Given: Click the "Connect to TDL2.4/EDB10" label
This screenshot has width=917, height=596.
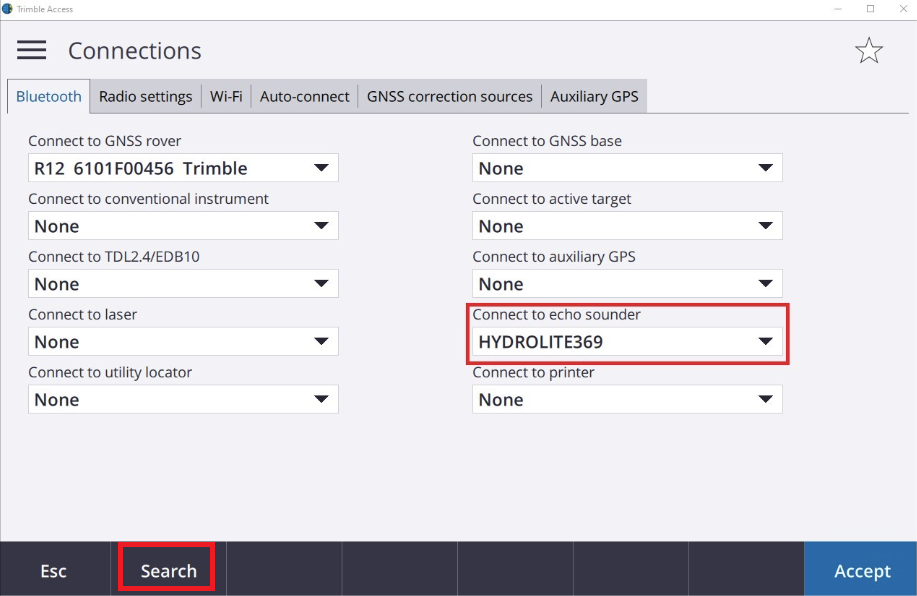Looking at the screenshot, I should pyautogui.click(x=114, y=257).
